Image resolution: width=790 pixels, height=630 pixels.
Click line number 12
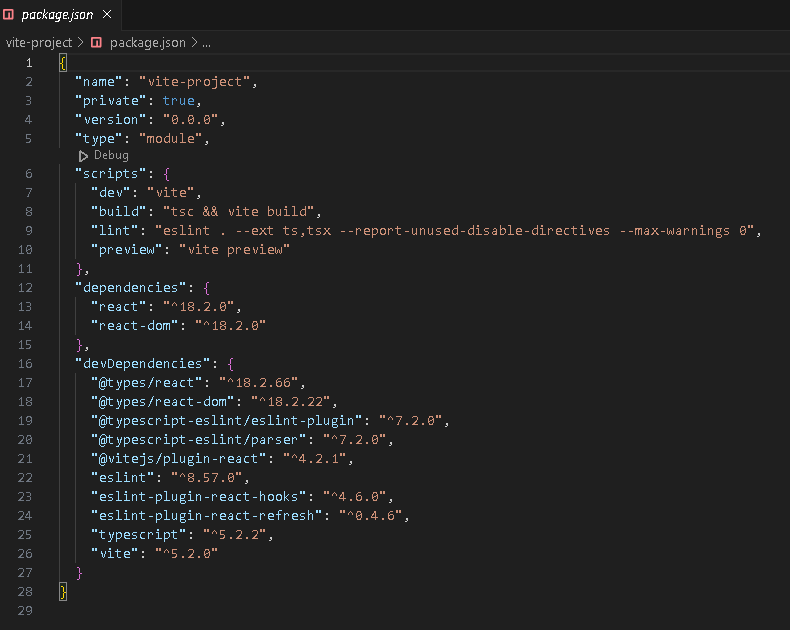25,288
